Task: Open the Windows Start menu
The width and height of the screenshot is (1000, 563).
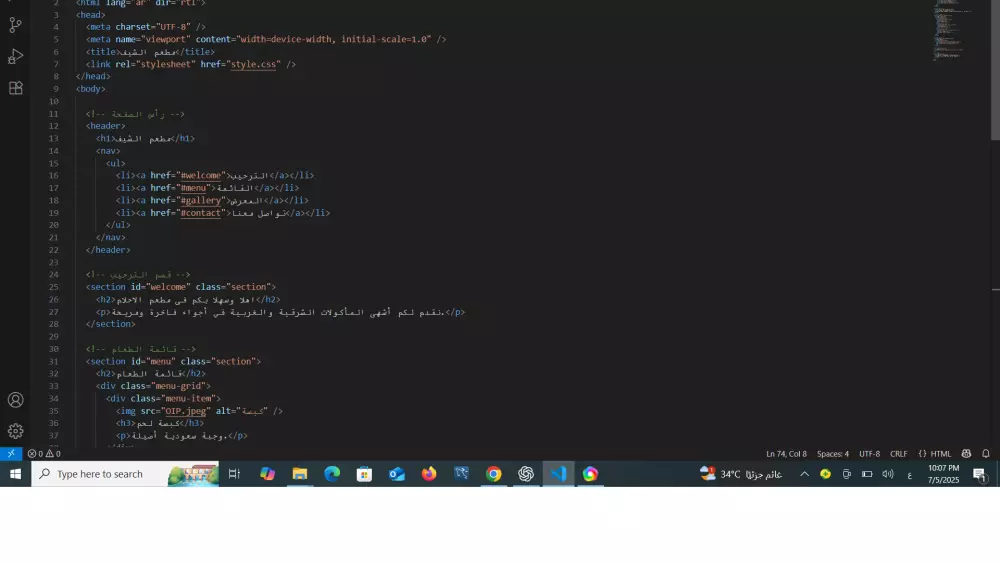Action: coord(15,474)
